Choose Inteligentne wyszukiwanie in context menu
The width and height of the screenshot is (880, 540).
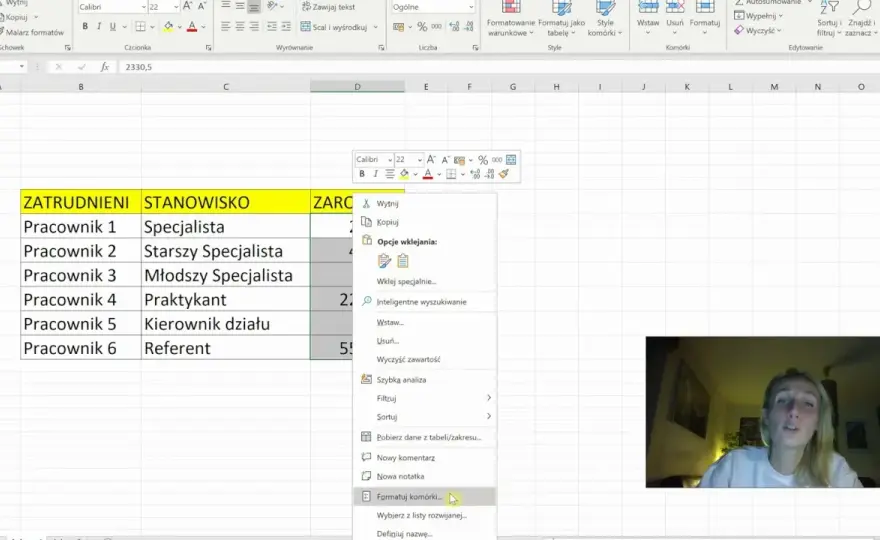(424, 302)
